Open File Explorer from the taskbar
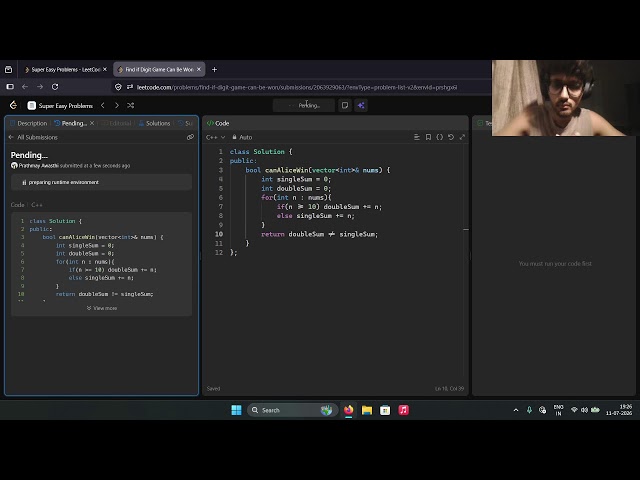 coord(367,410)
